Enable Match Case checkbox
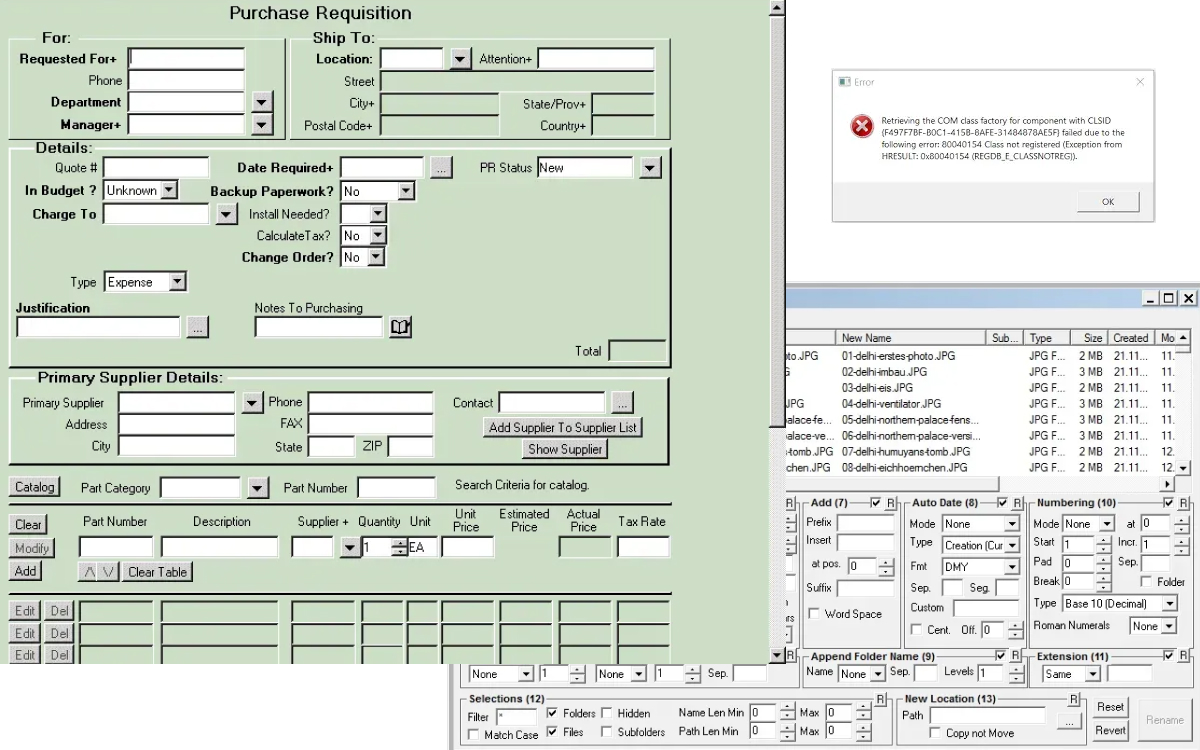This screenshot has height=750, width=1200. [x=474, y=735]
